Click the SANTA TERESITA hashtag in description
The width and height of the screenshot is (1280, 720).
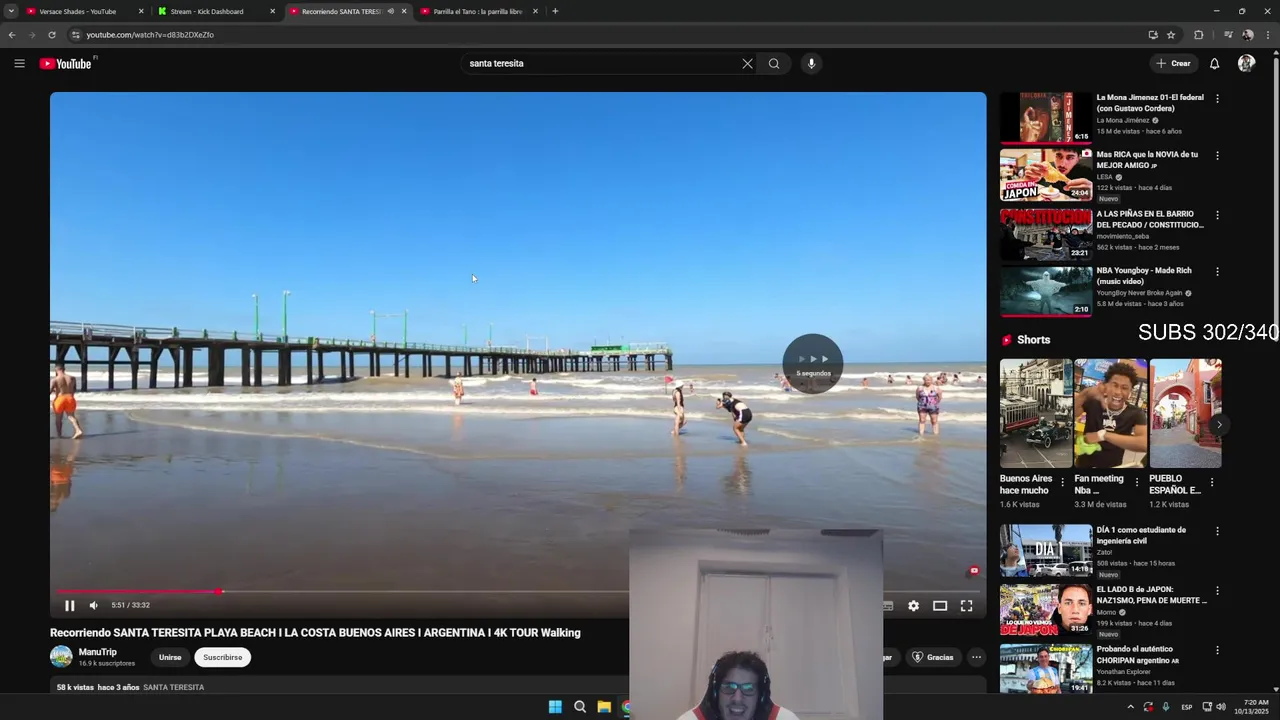point(174,688)
